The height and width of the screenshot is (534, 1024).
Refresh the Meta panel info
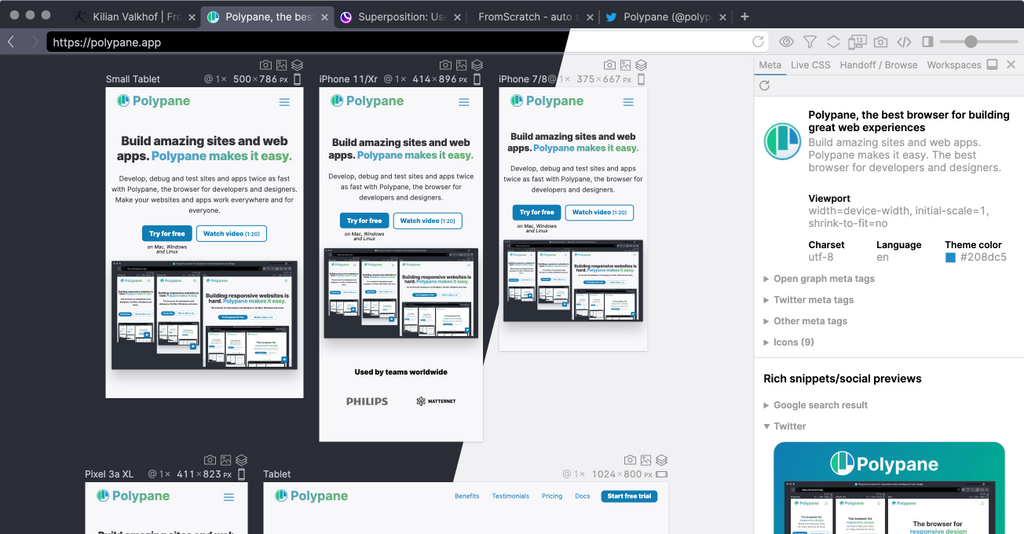pos(765,86)
